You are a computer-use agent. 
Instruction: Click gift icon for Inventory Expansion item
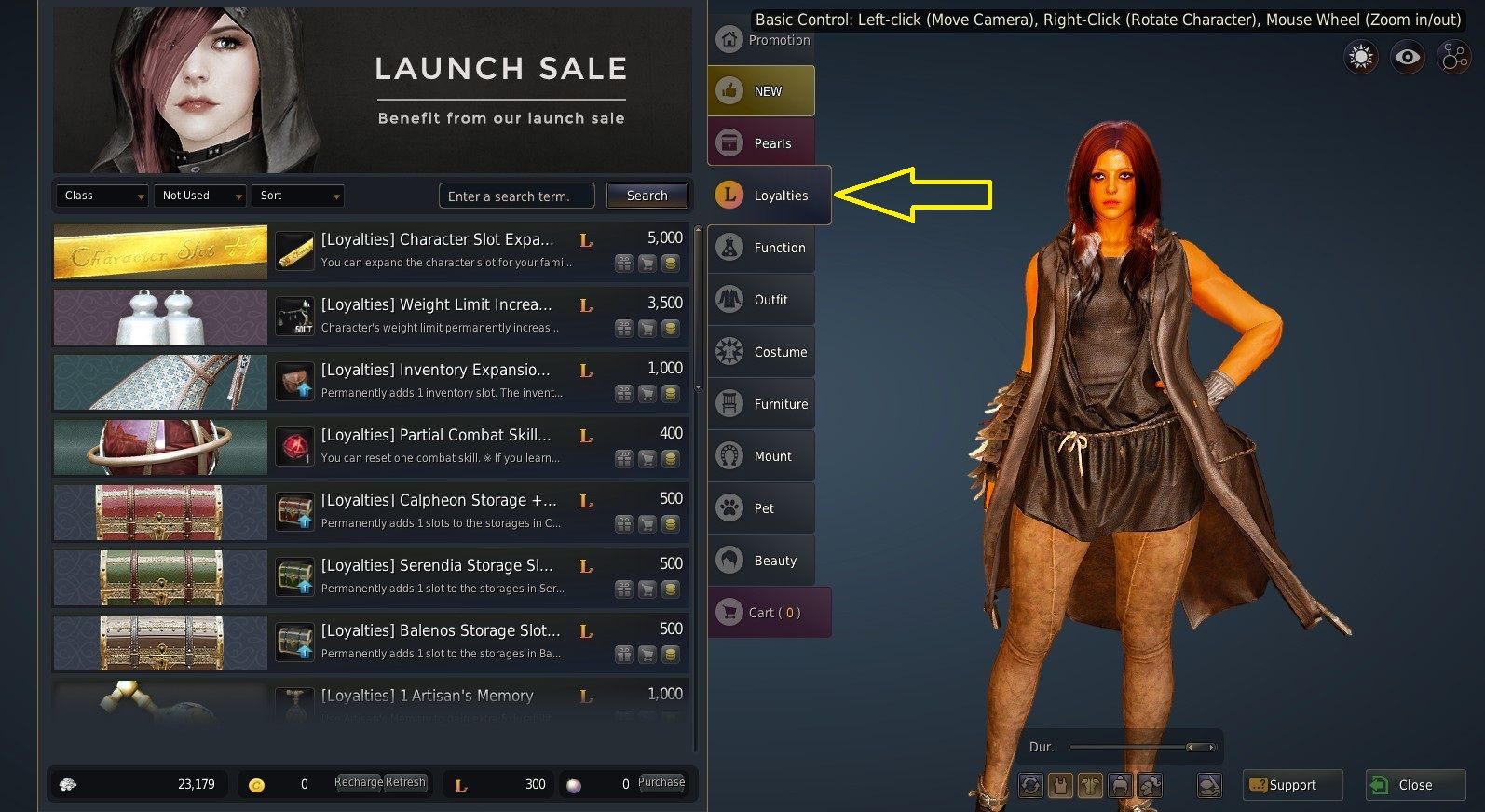click(x=623, y=394)
